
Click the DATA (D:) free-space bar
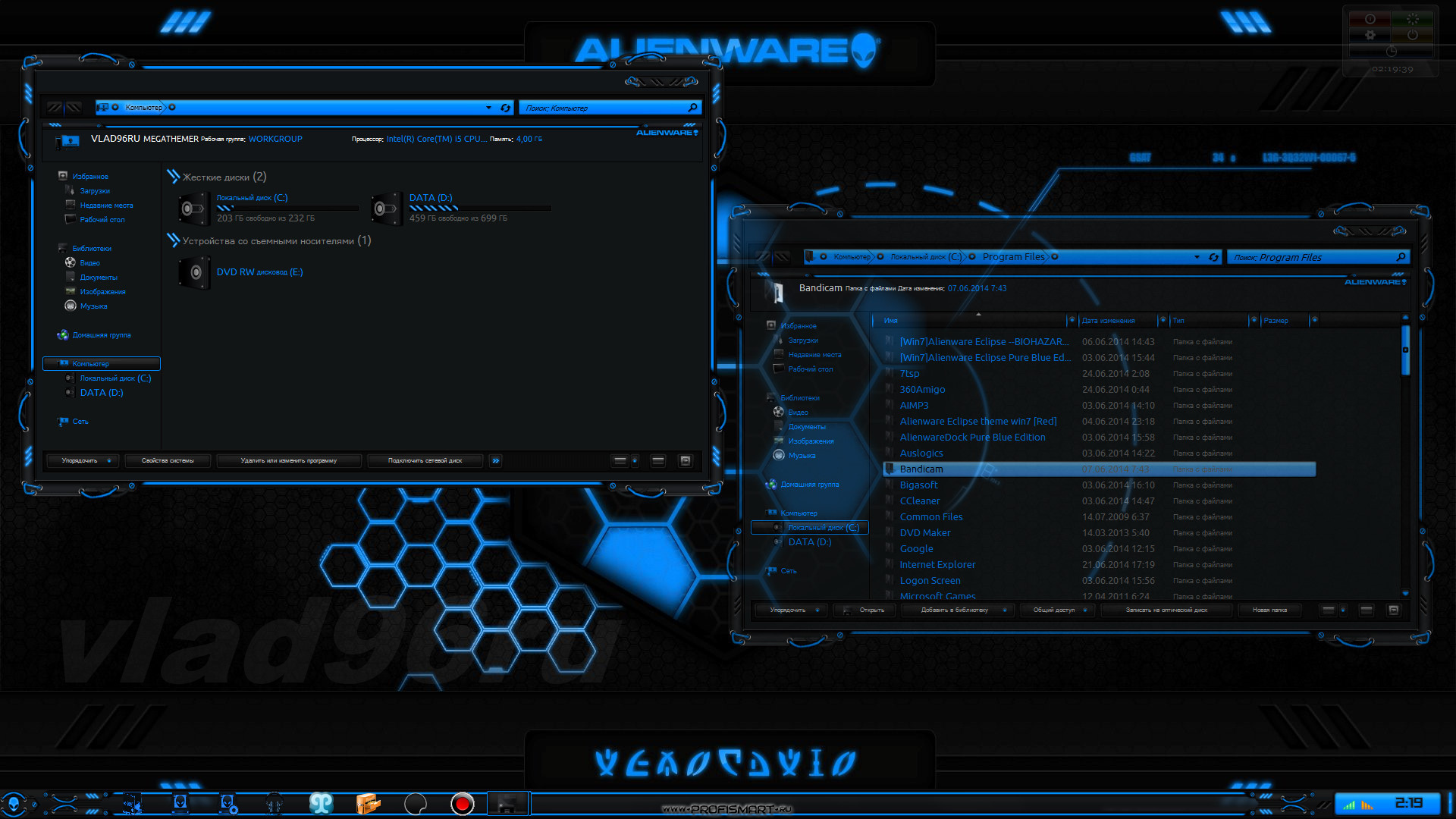pyautogui.click(x=480, y=208)
